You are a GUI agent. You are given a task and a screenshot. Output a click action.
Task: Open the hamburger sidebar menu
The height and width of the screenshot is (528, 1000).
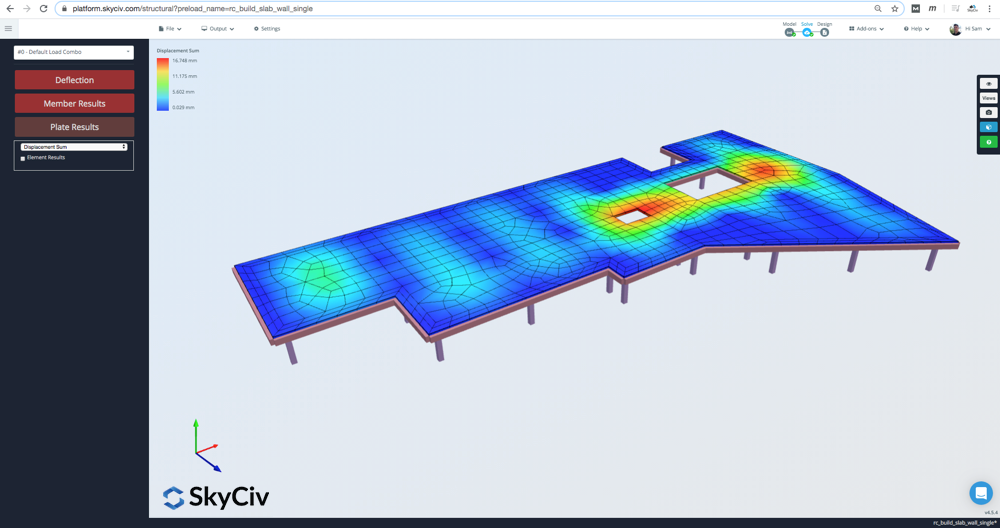click(x=9, y=29)
